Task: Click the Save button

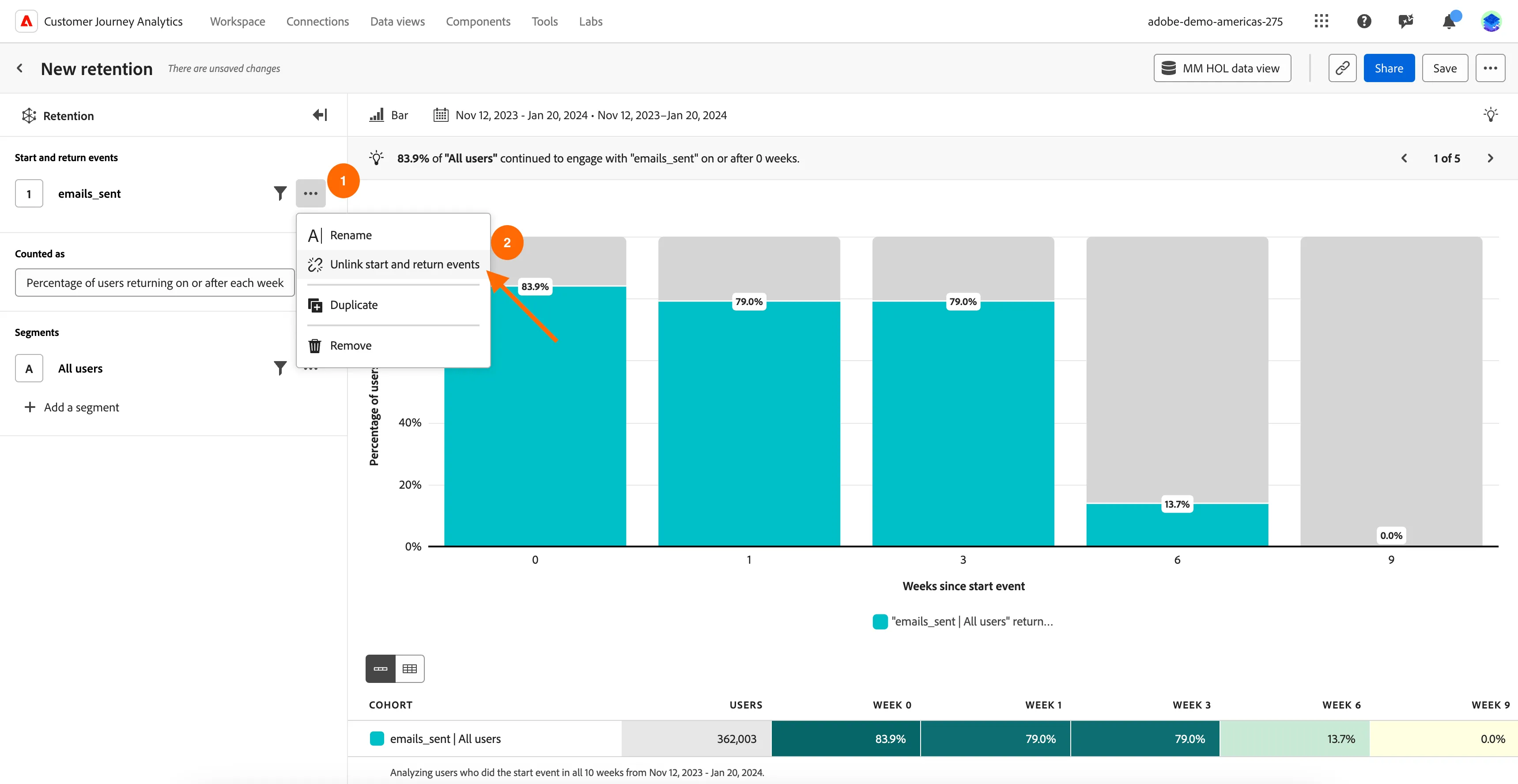Action: coord(1444,68)
